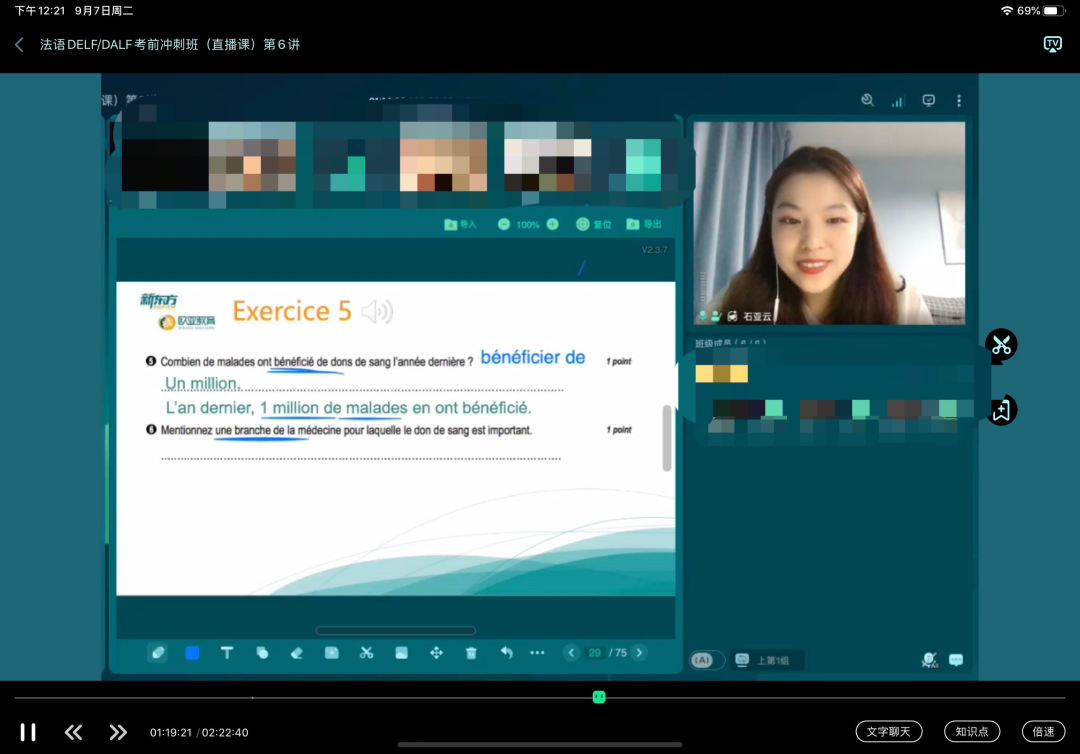Capture a clip with the scissors button
The width and height of the screenshot is (1080, 754).
1001,344
